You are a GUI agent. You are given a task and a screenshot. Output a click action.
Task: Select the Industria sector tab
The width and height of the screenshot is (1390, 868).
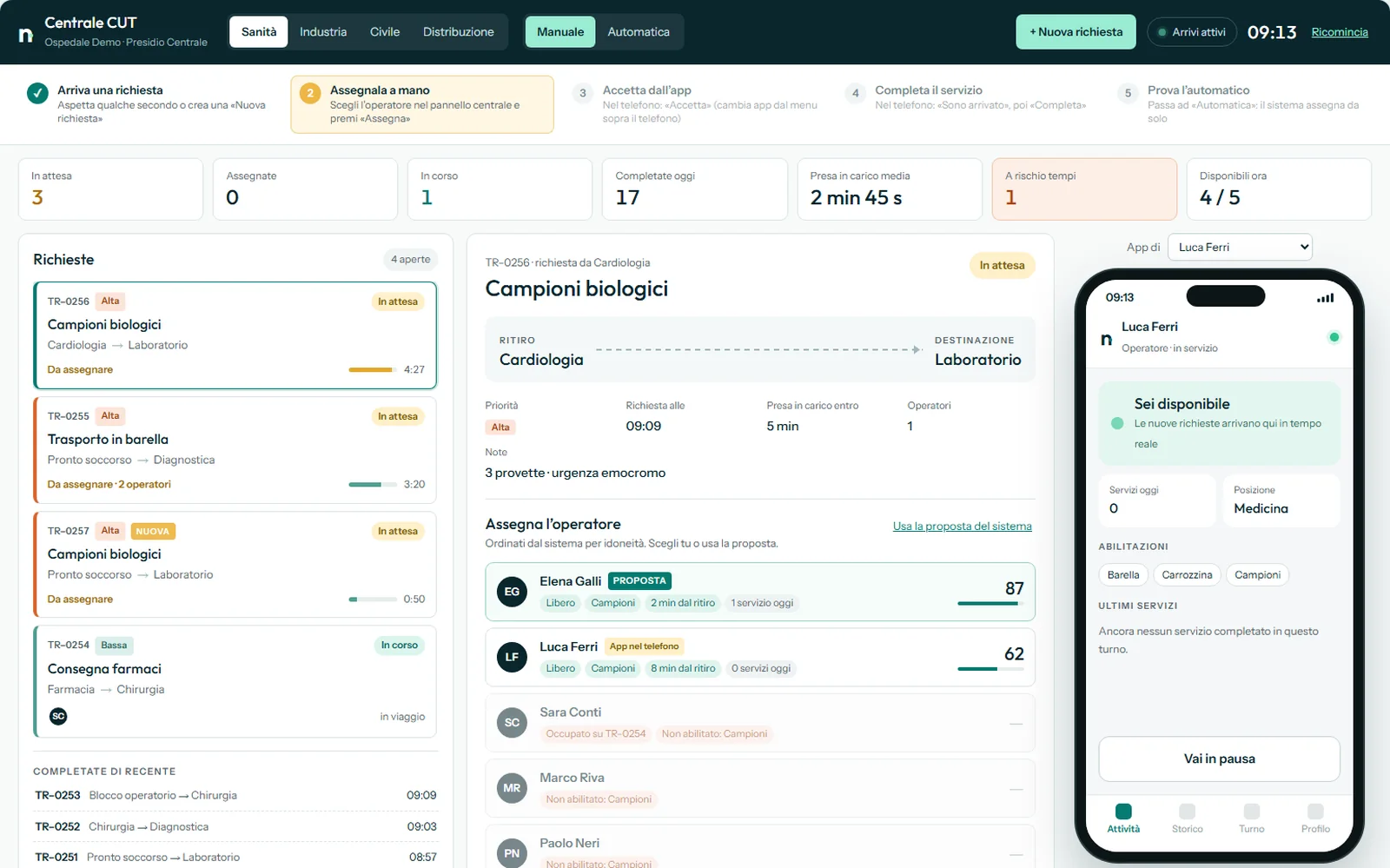click(323, 32)
